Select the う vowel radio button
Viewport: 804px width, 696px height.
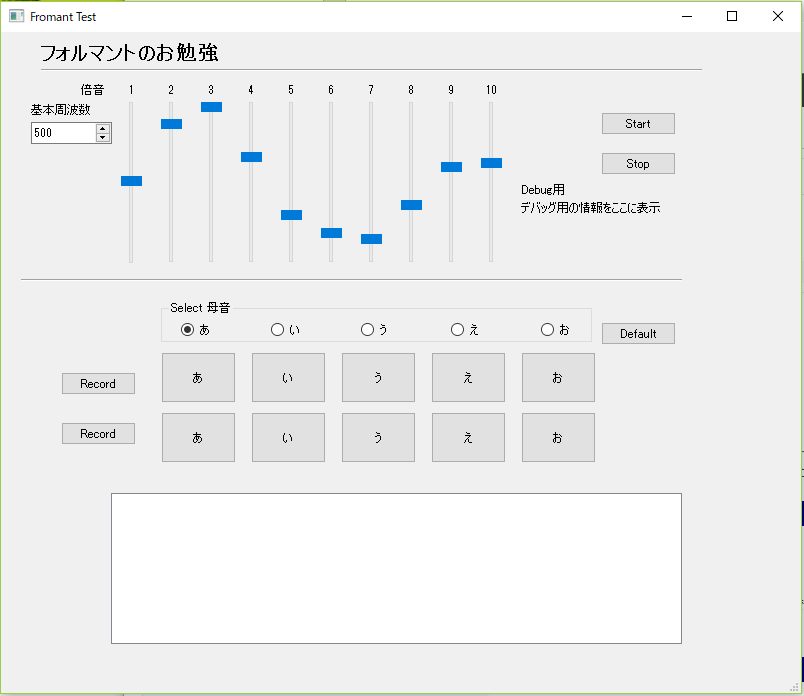(367, 329)
